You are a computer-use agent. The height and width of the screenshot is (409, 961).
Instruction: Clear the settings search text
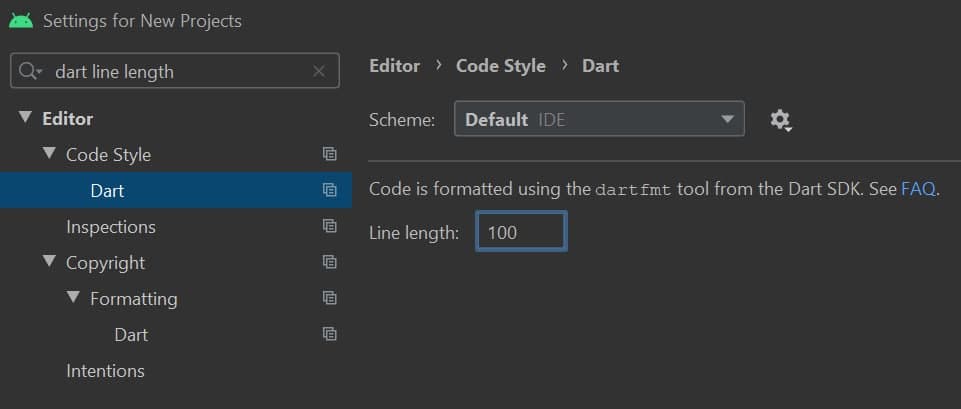pos(319,71)
